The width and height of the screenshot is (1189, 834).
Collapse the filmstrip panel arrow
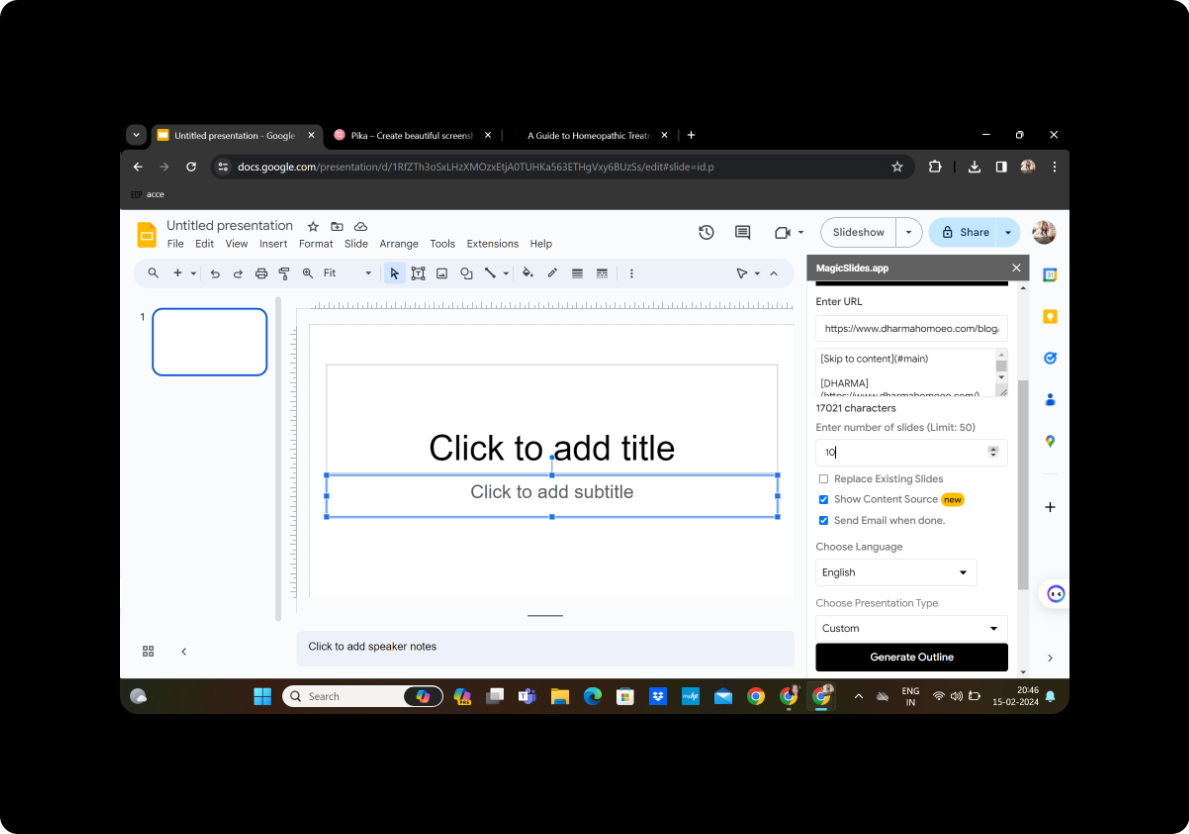pos(184,651)
